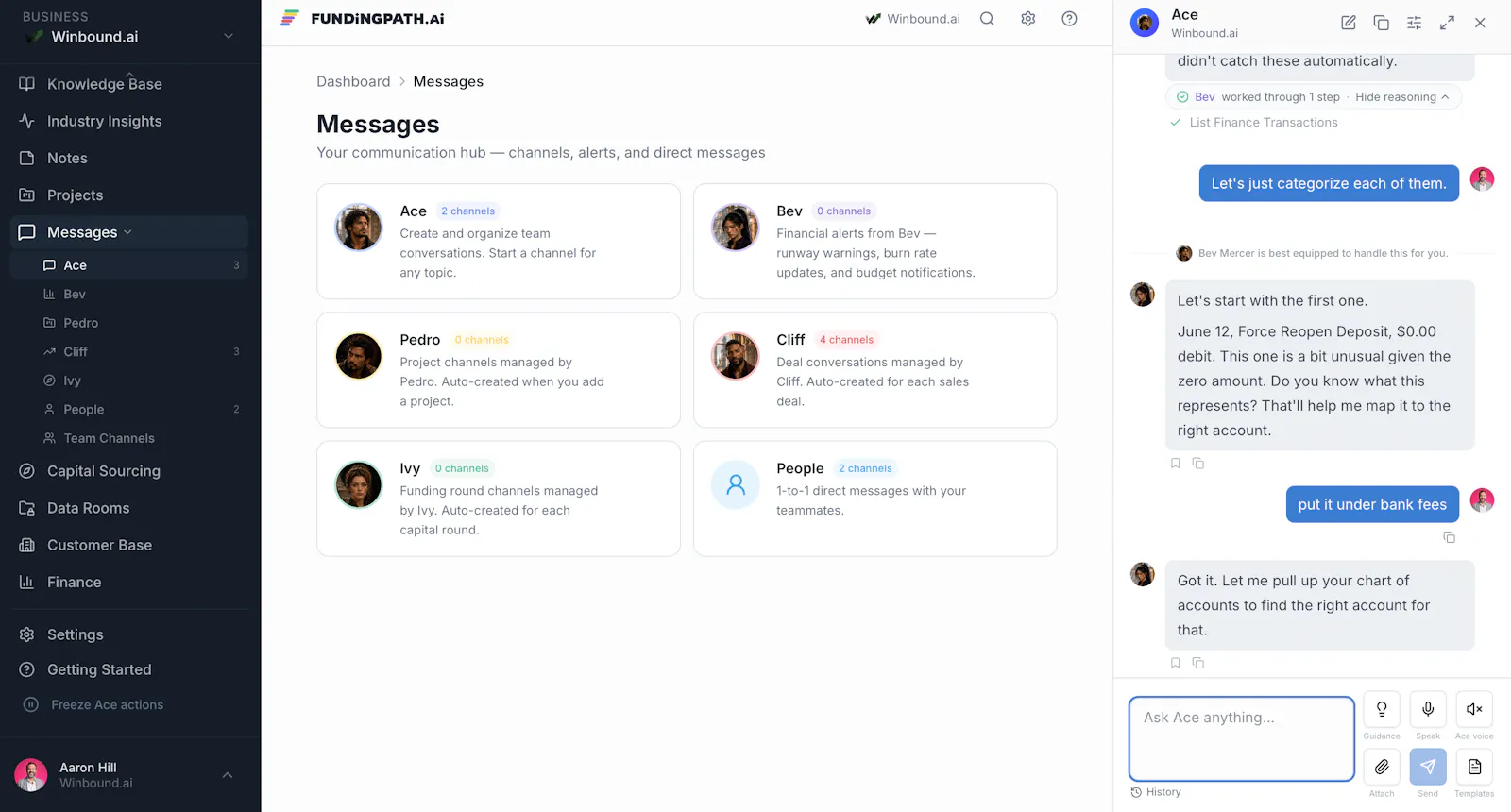Screen dimensions: 1511x812
Task: Click the FundingPath.ai logo
Action: [x=363, y=19]
